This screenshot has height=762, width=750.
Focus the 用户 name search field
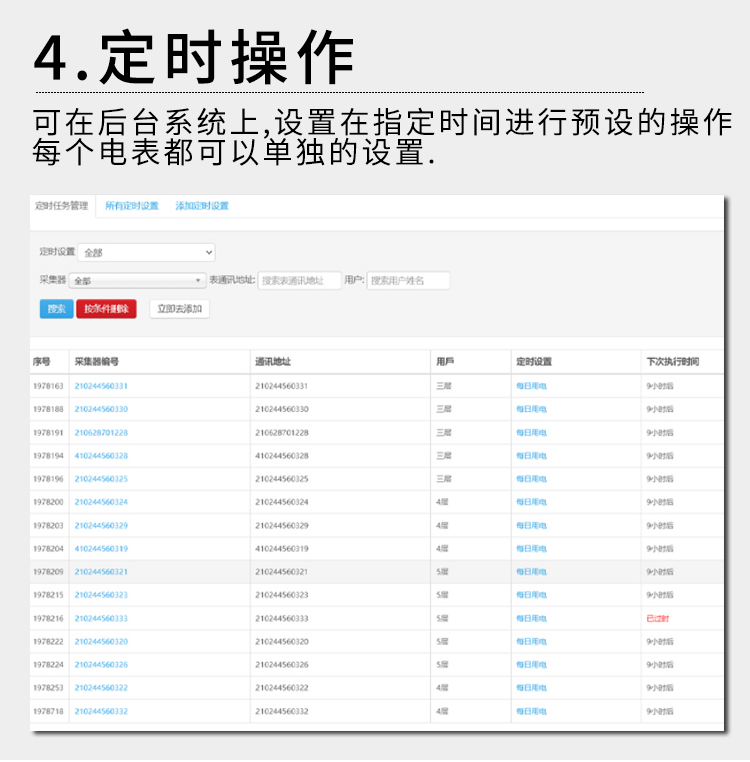[408, 281]
